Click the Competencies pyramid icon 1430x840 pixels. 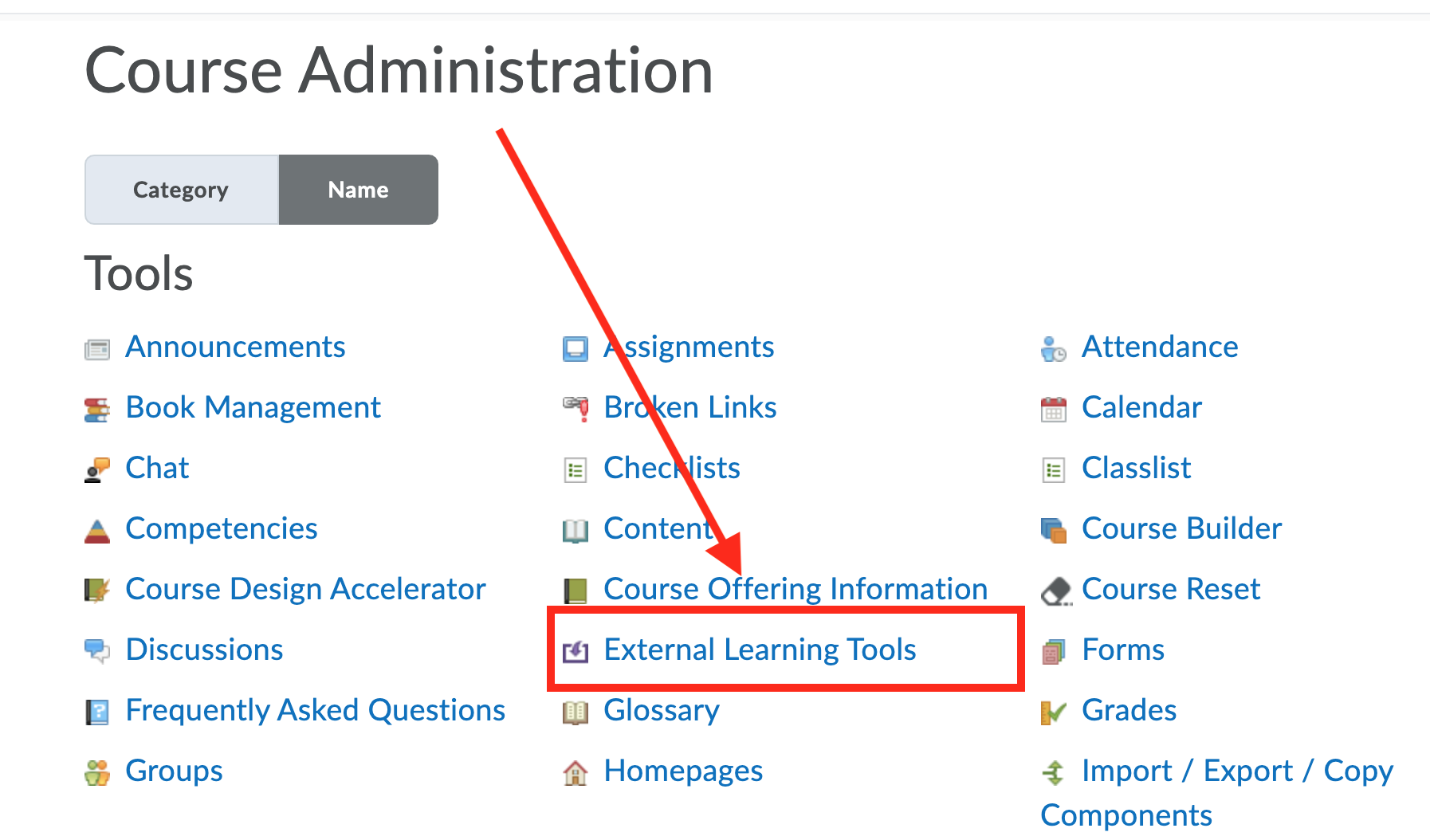(97, 530)
